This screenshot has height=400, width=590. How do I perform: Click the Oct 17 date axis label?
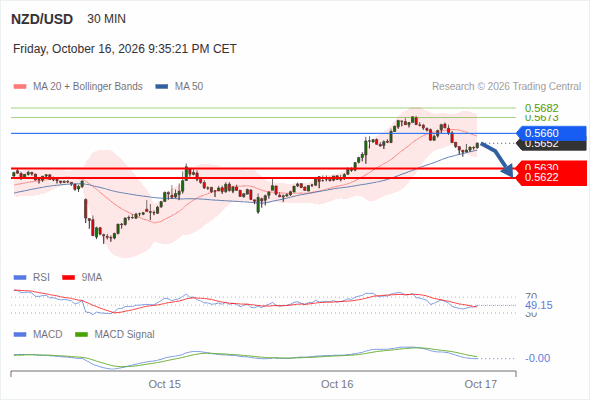coord(481,384)
